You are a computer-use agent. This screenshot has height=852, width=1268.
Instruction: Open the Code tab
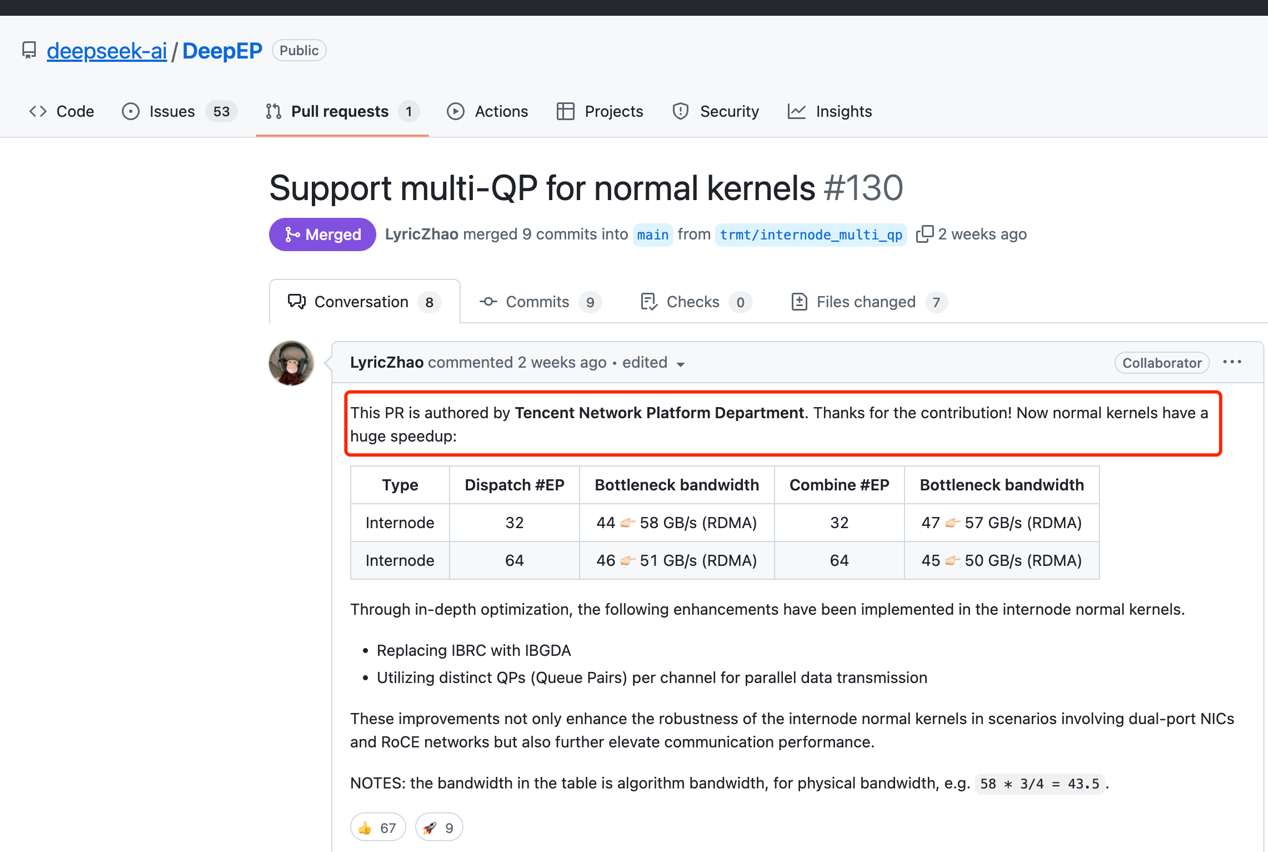click(x=62, y=111)
